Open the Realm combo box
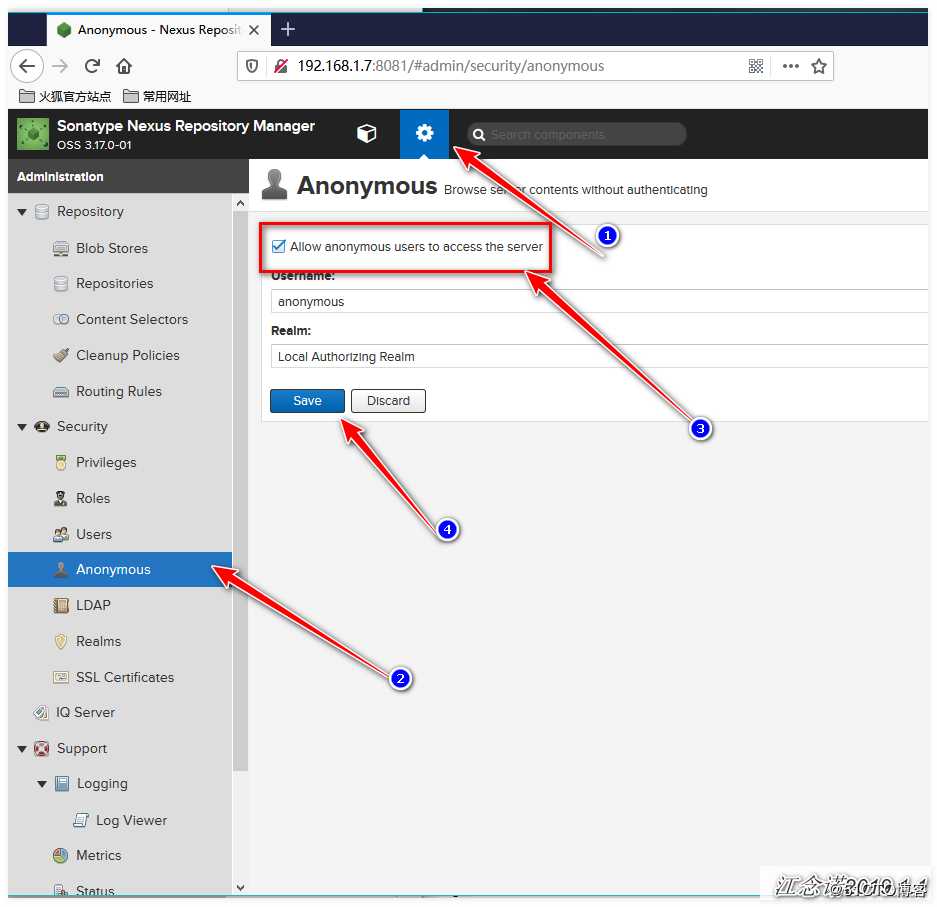Image resolution: width=937 pixels, height=907 pixels. tap(599, 357)
